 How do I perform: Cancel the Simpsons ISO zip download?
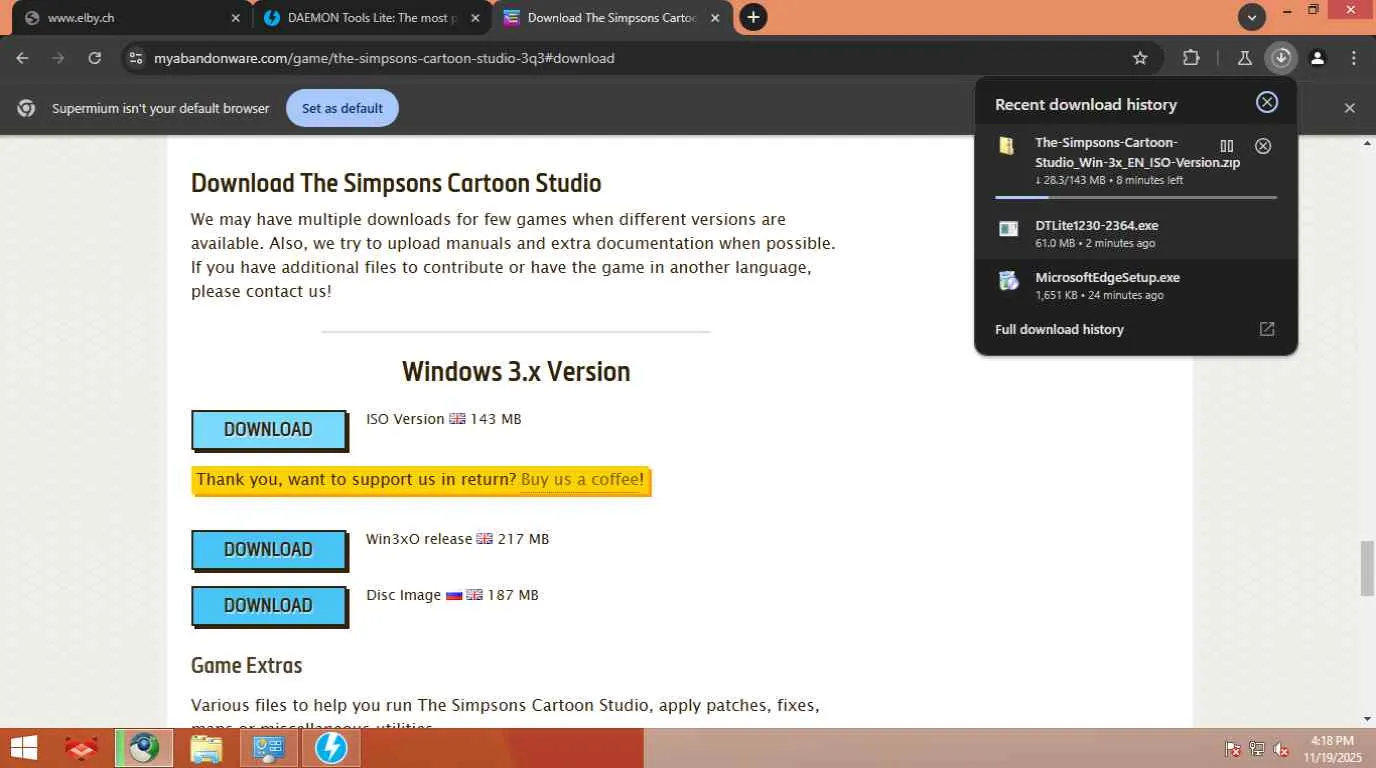click(1263, 146)
